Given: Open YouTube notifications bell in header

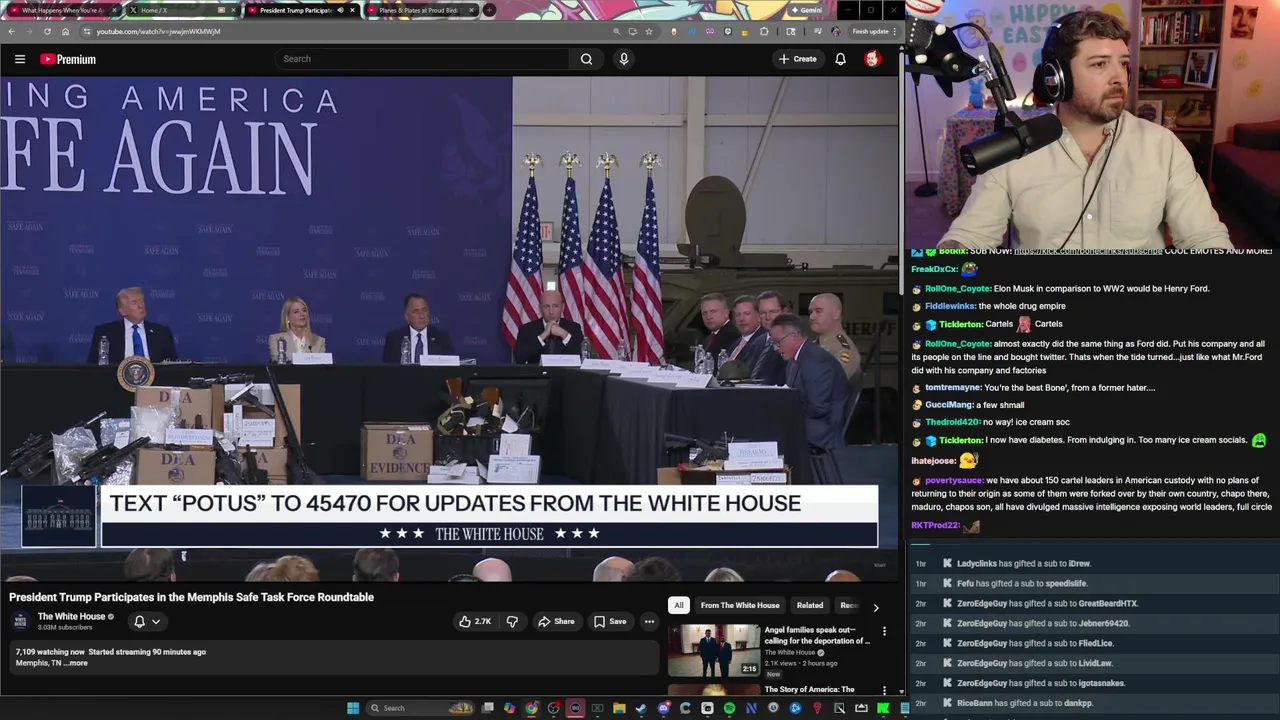Looking at the screenshot, I should point(840,59).
